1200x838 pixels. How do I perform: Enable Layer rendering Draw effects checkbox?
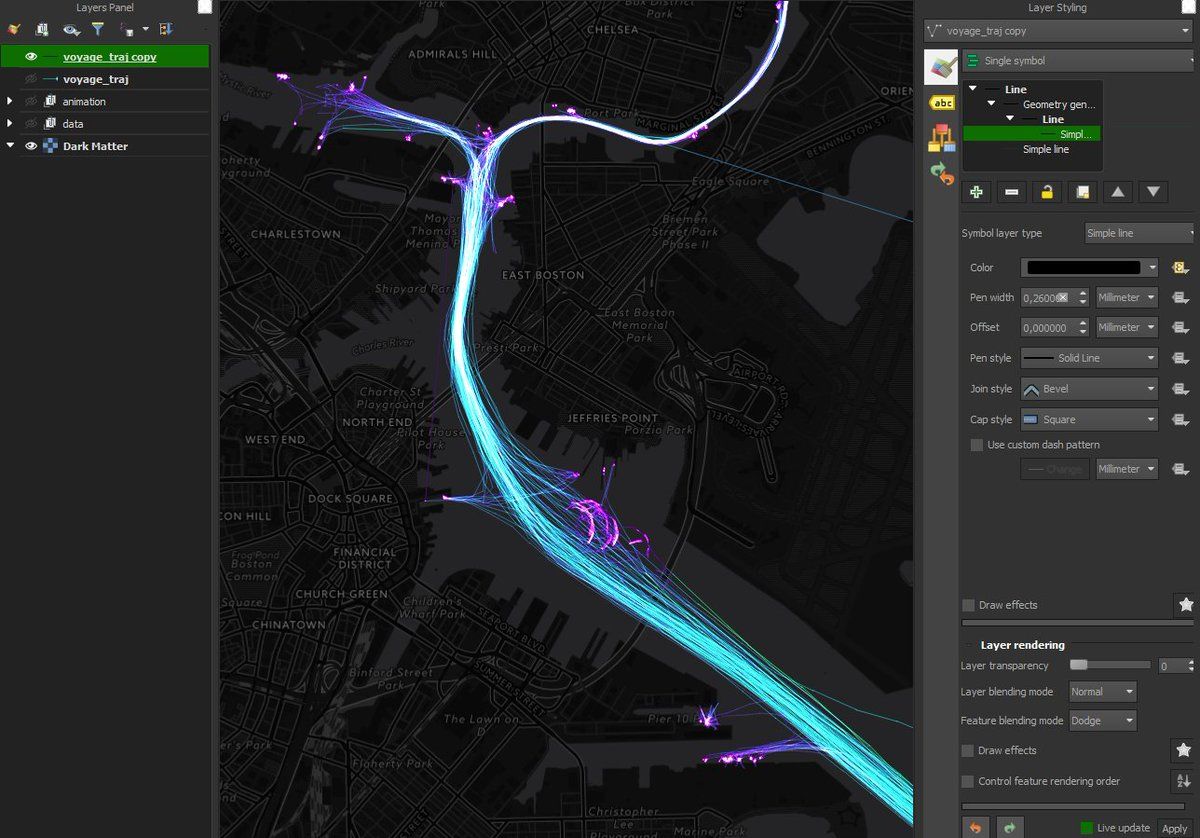point(968,750)
